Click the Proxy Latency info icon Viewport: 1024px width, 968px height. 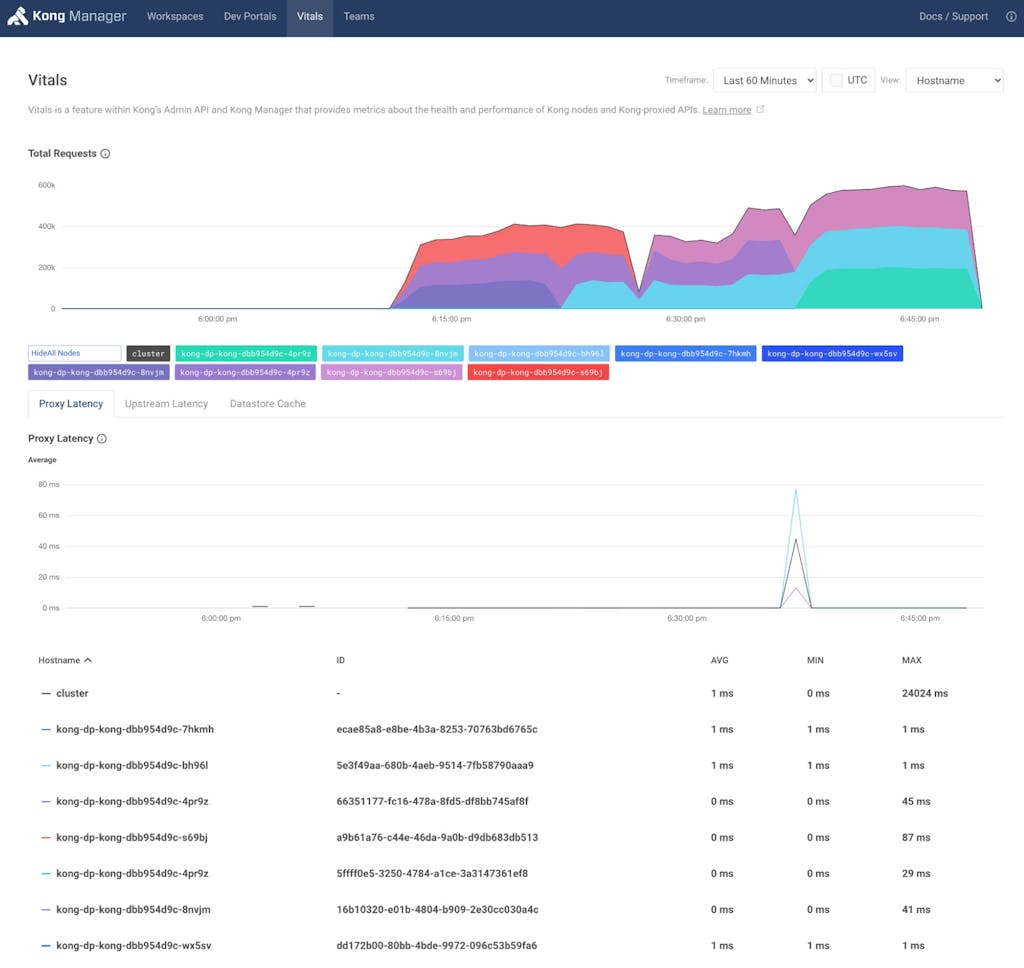[x=102, y=439]
